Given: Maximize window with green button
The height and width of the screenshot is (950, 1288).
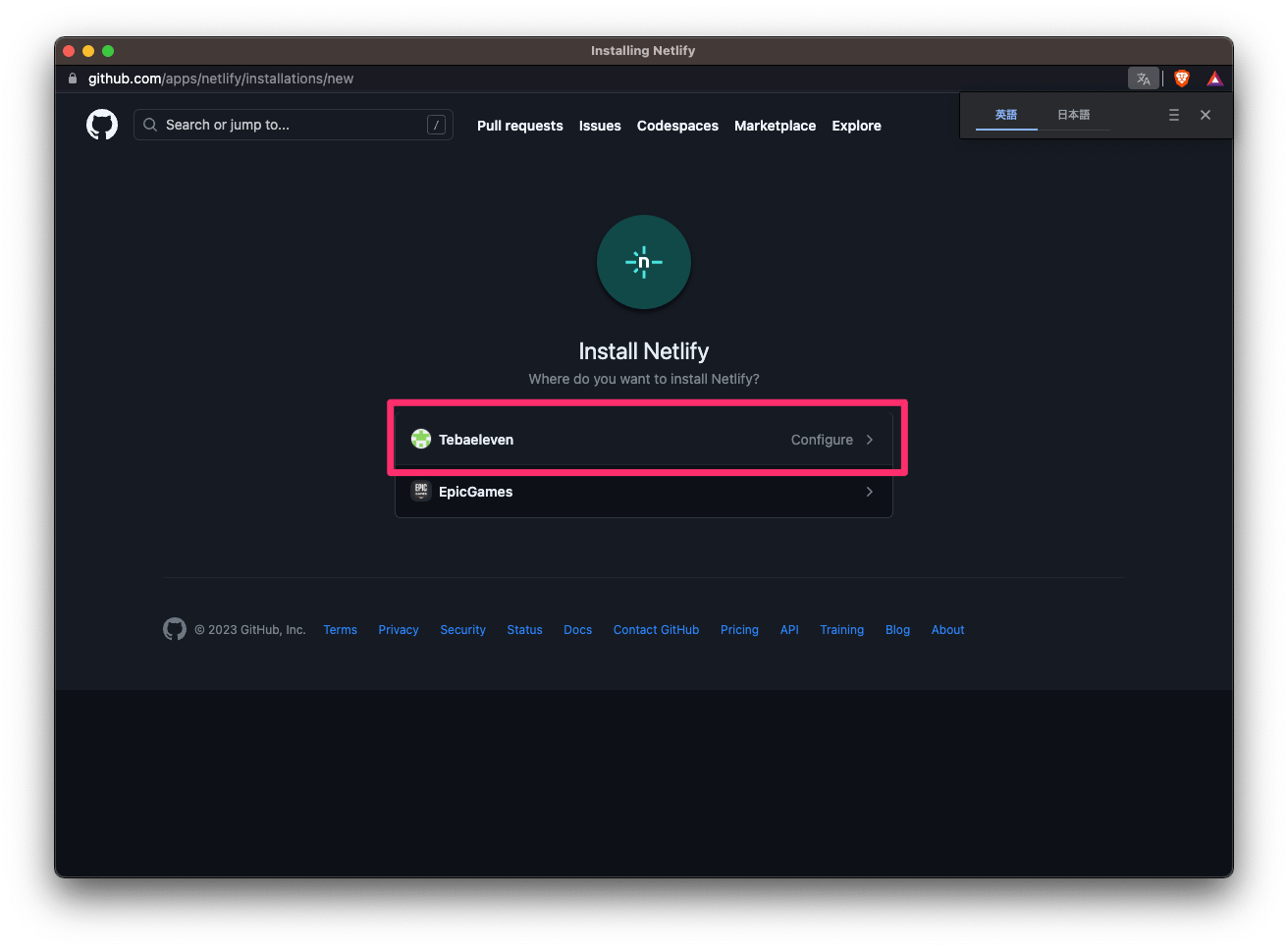Looking at the screenshot, I should point(108,51).
